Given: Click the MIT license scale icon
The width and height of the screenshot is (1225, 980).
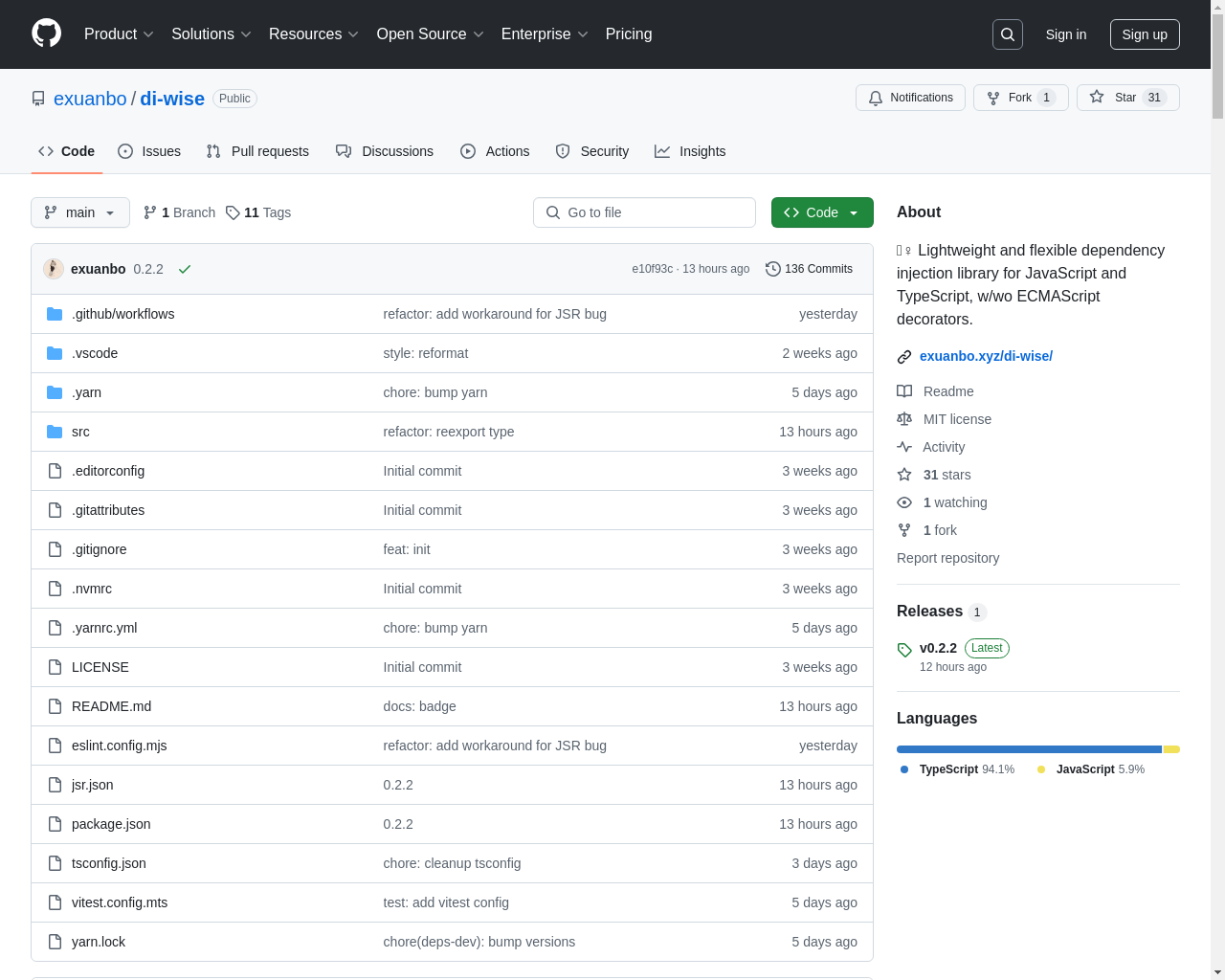Looking at the screenshot, I should 904,419.
